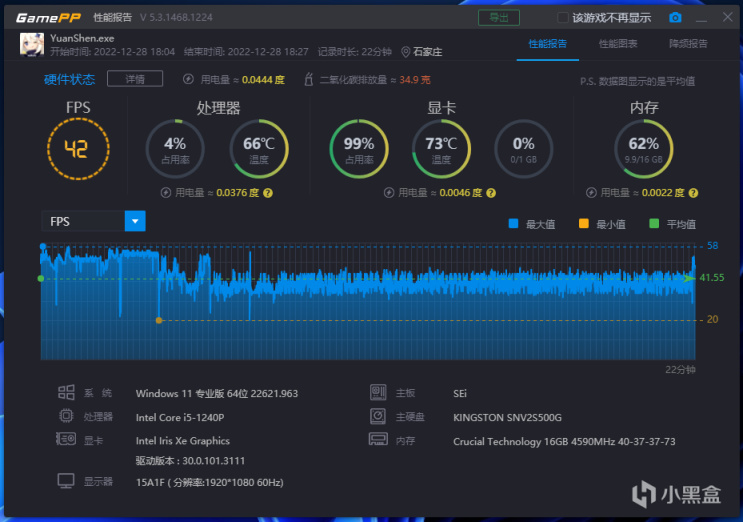Click the motherboard icon beside 主板
The height and width of the screenshot is (522, 743).
point(378,392)
